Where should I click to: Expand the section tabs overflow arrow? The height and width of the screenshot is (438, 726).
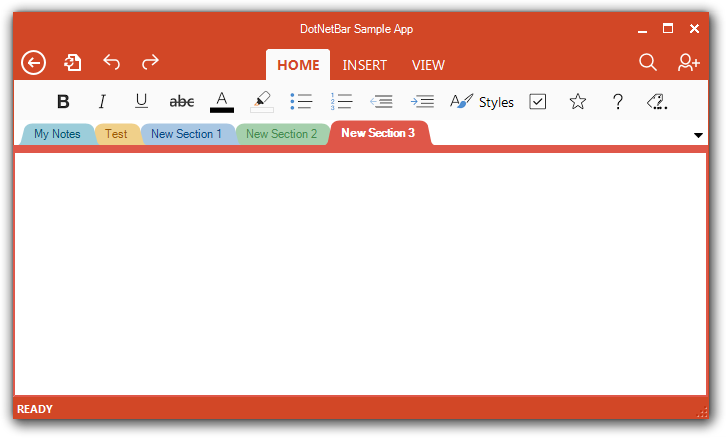[698, 135]
